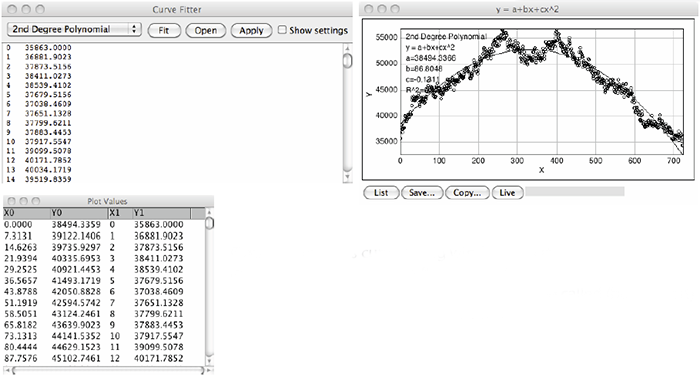Open the 2nd Degree Polynomial fit dropdown
Viewport: 700px width, 380px height.
coord(74,29)
